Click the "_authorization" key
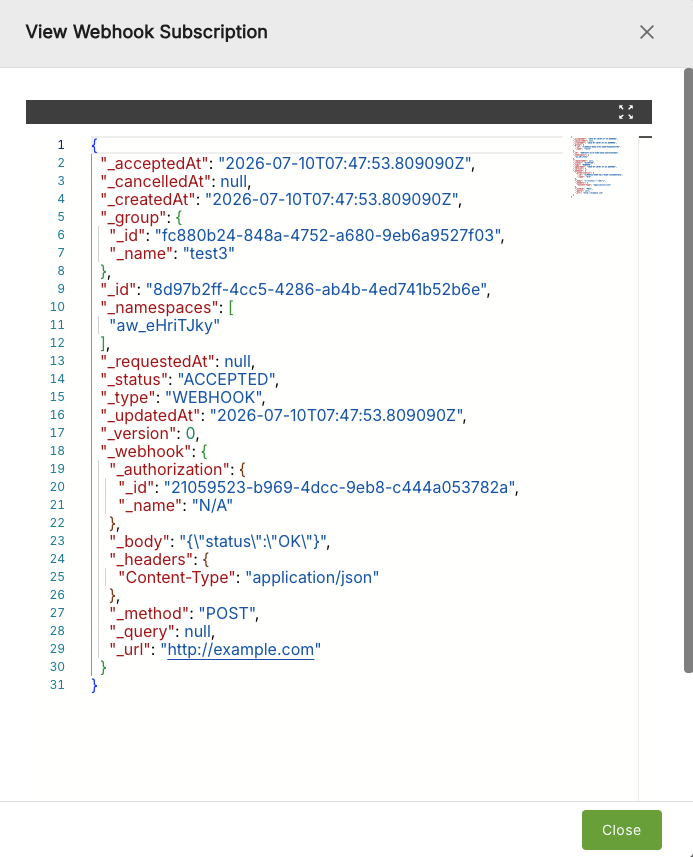This screenshot has width=693, height=857. [x=170, y=469]
